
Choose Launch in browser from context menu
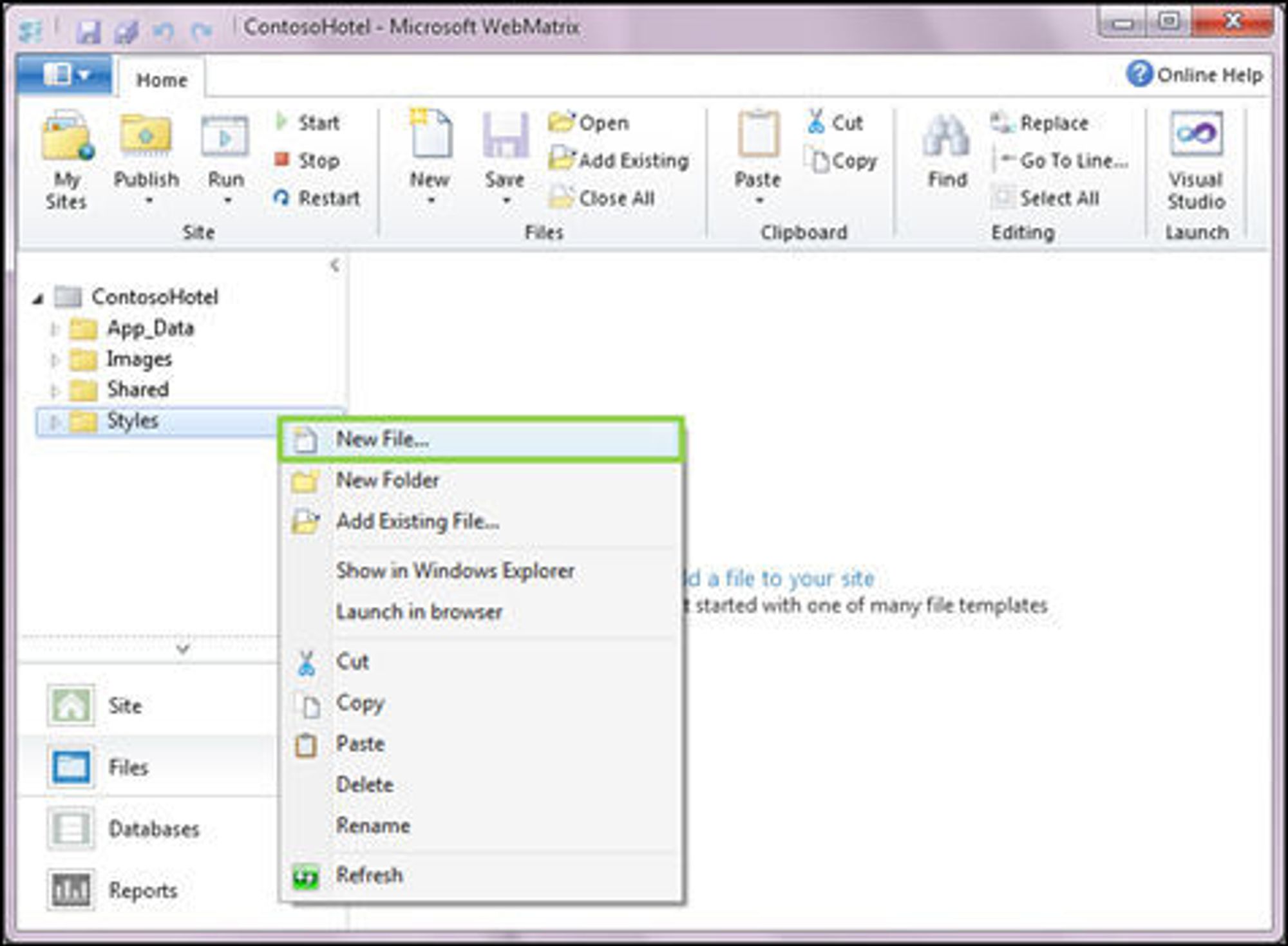click(x=480, y=611)
